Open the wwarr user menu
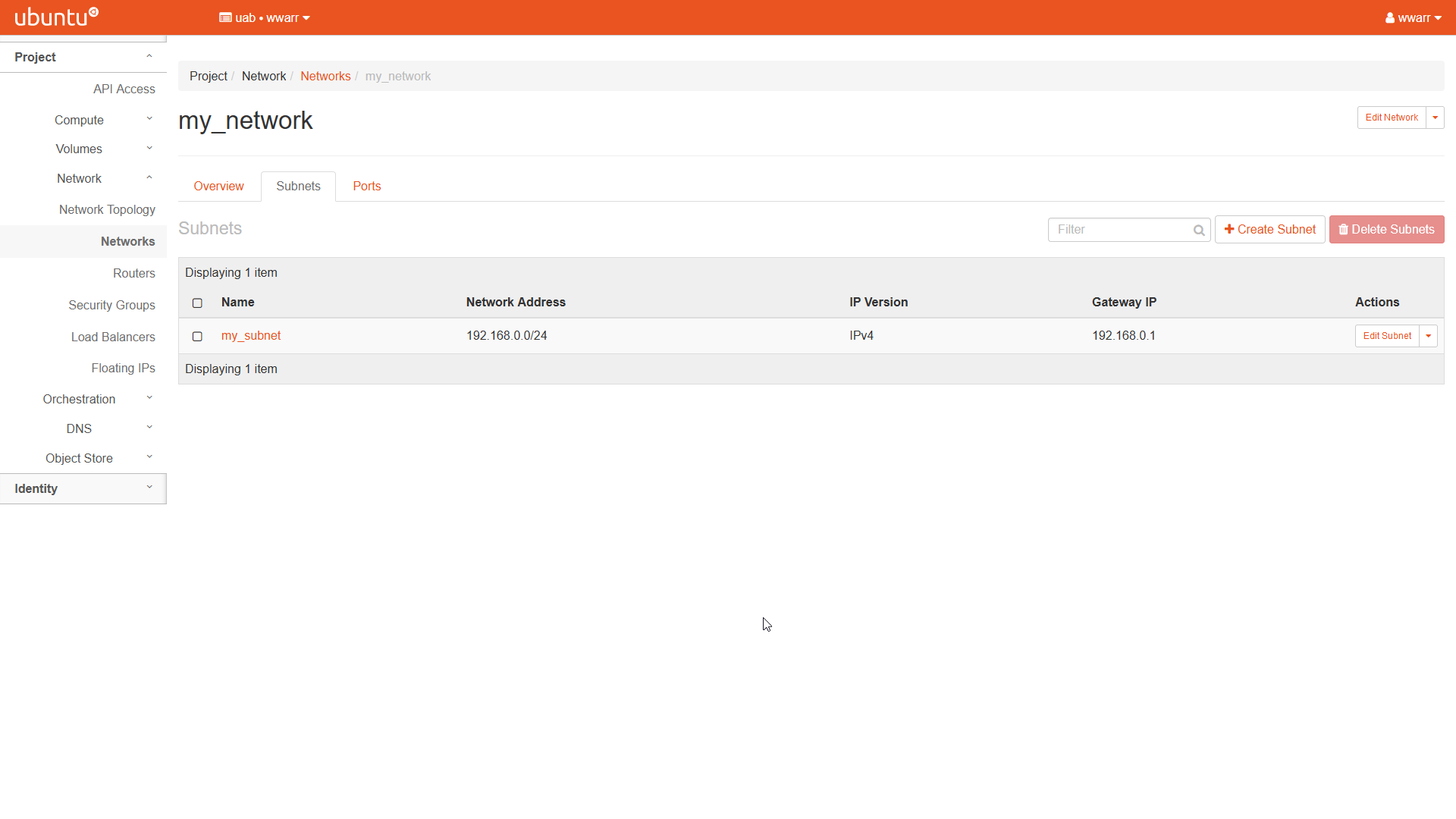Screen dimensions: 1456x819 [1413, 17]
